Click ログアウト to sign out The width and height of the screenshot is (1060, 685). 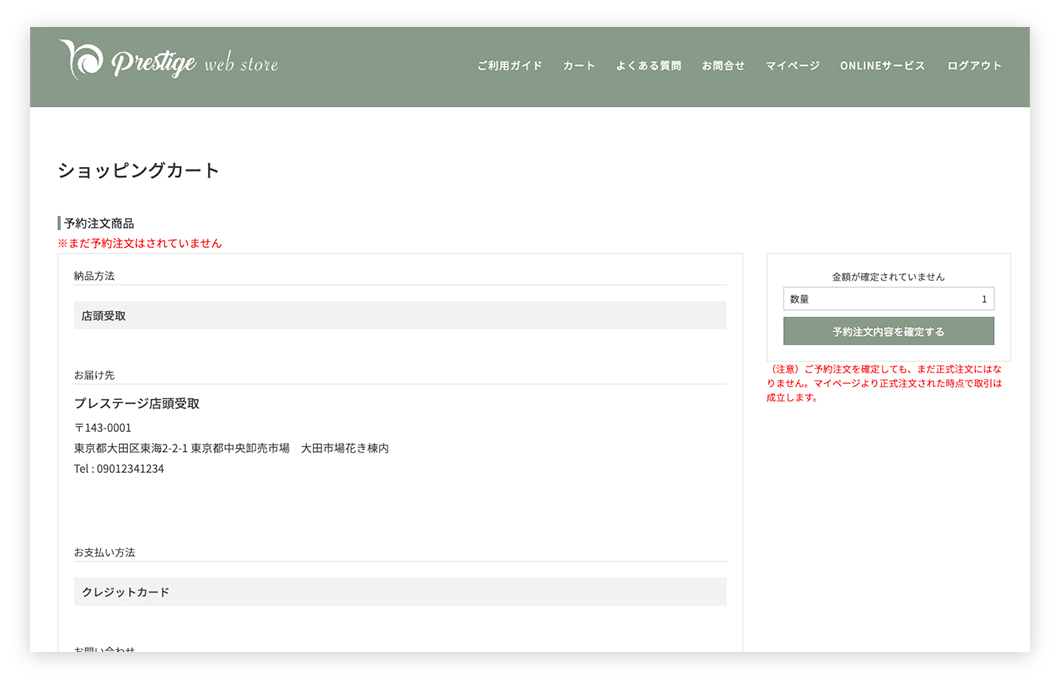pos(974,66)
